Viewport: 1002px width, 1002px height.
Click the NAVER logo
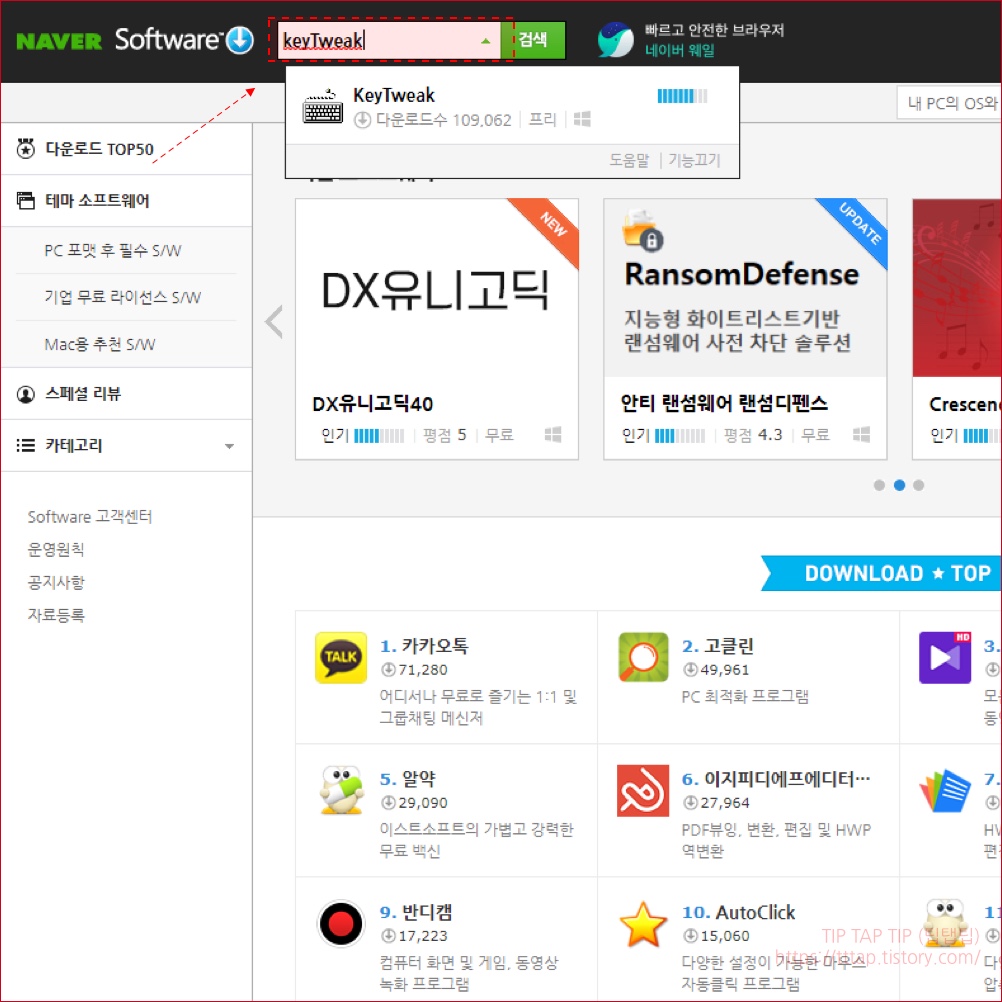pos(59,42)
